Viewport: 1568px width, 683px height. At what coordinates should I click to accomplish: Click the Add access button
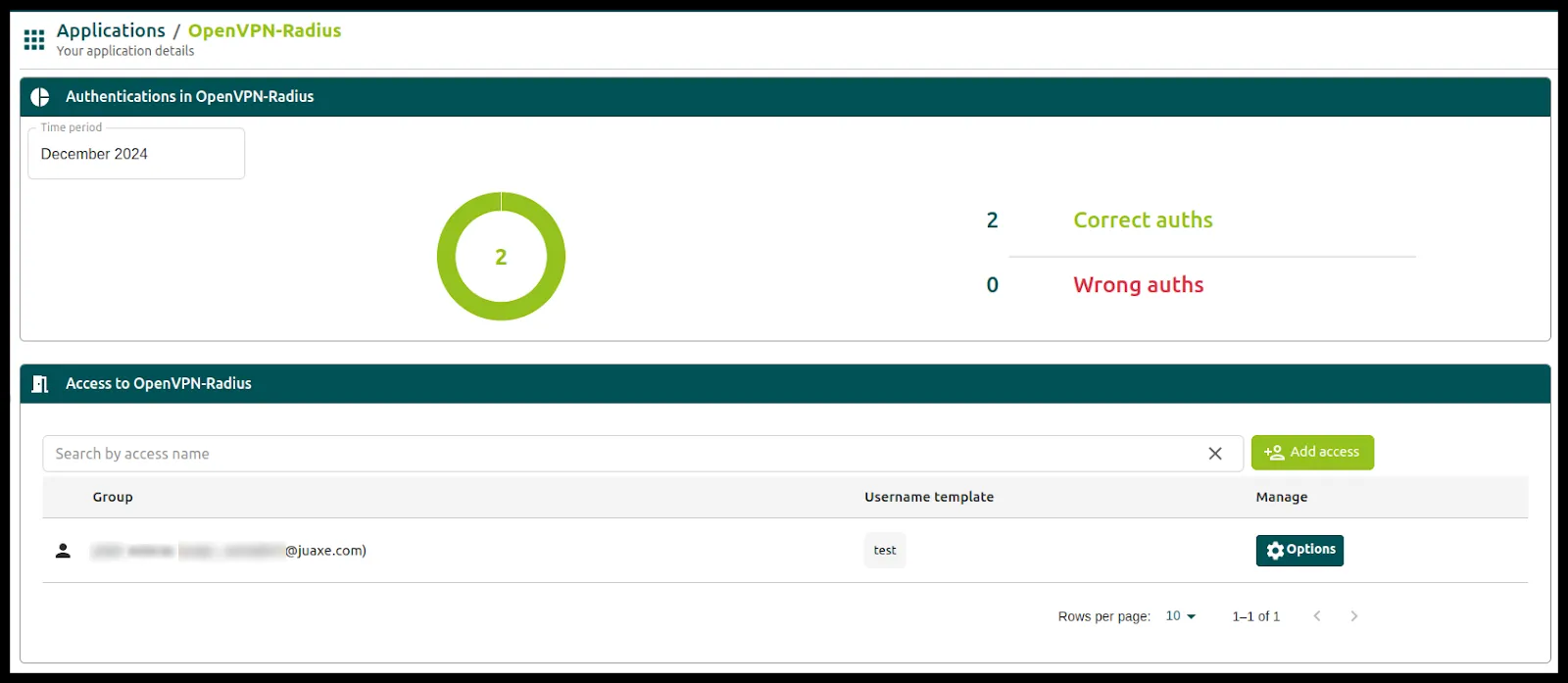1312,453
